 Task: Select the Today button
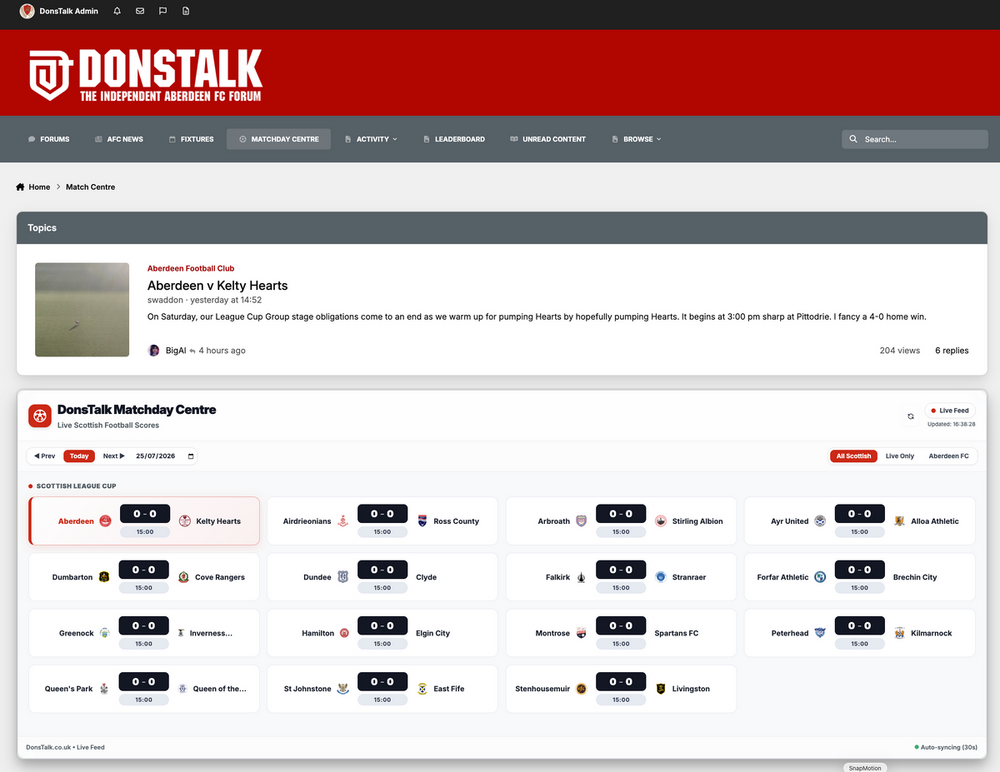pos(79,456)
